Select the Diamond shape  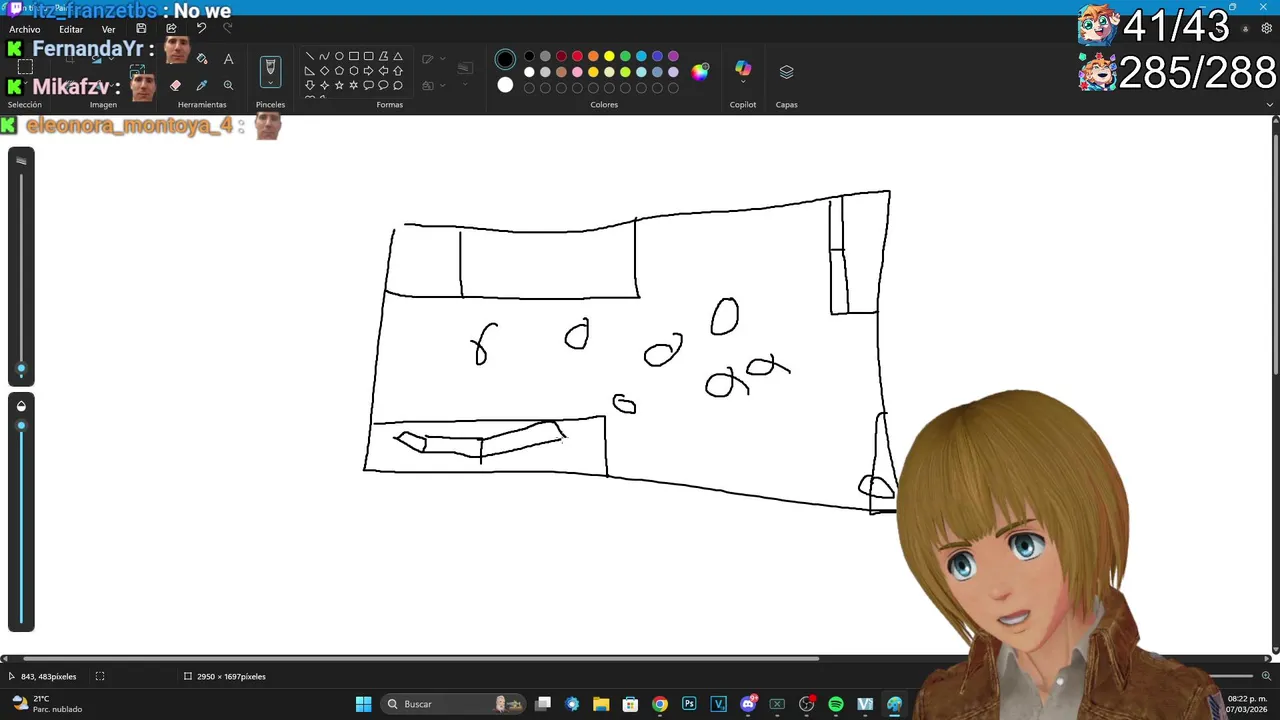coord(324,71)
